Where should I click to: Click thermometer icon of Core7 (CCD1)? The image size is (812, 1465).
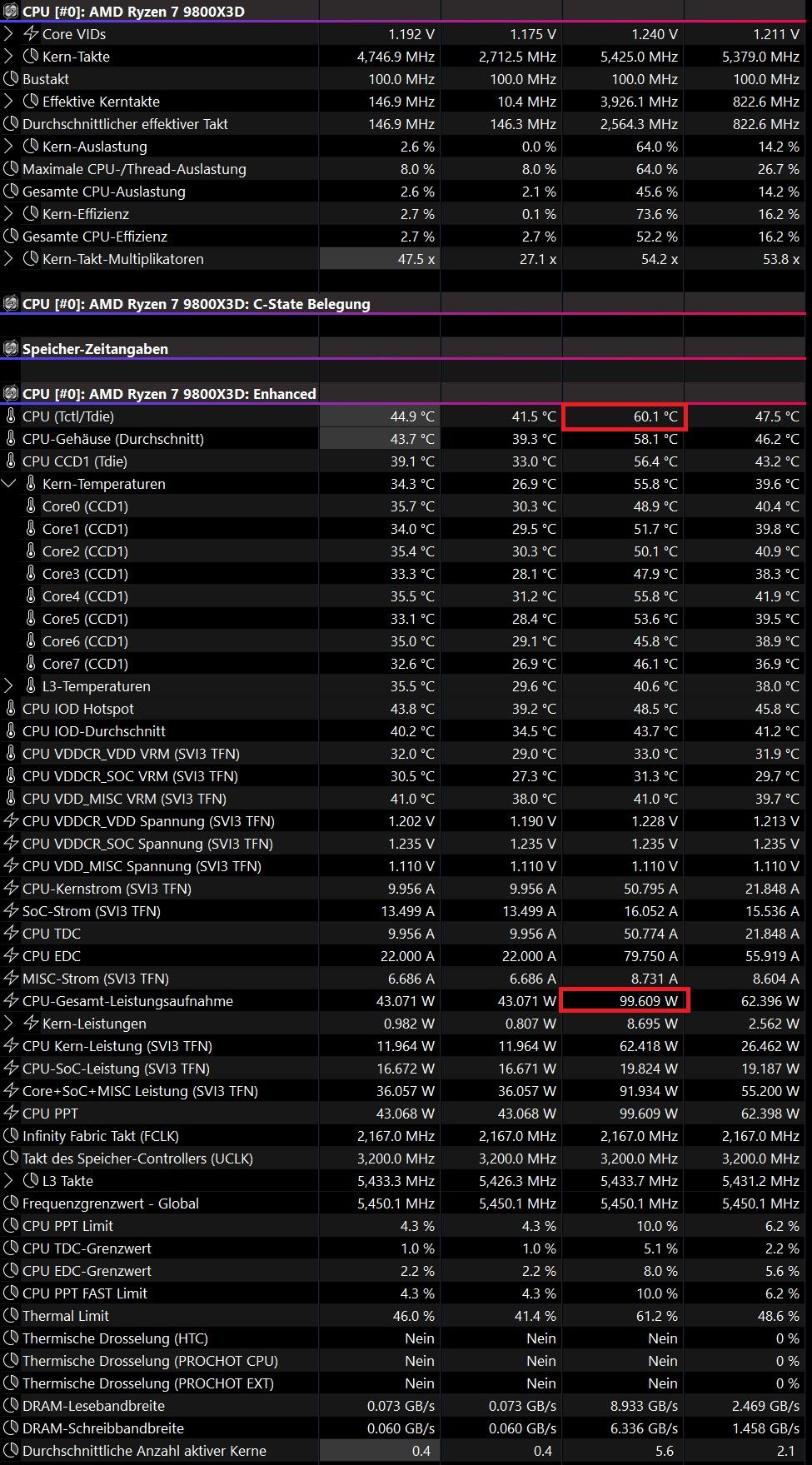click(x=31, y=664)
